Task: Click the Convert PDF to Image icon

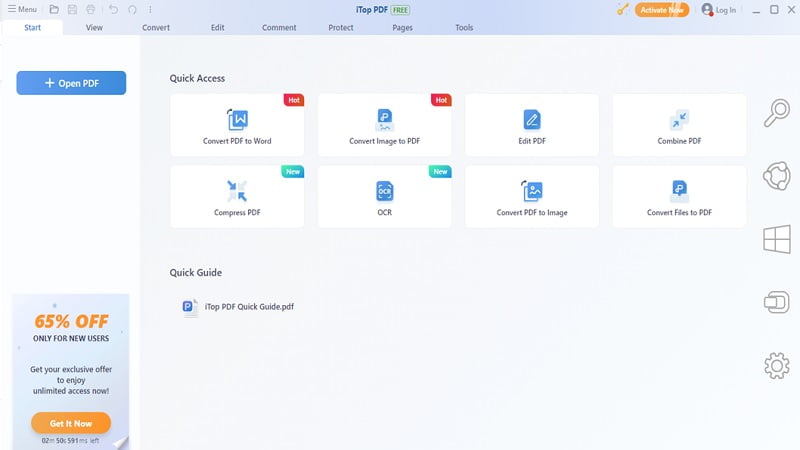Action: 532,191
